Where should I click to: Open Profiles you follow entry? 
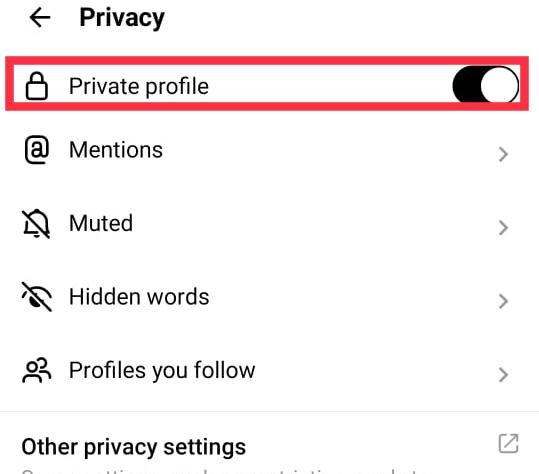(x=270, y=370)
